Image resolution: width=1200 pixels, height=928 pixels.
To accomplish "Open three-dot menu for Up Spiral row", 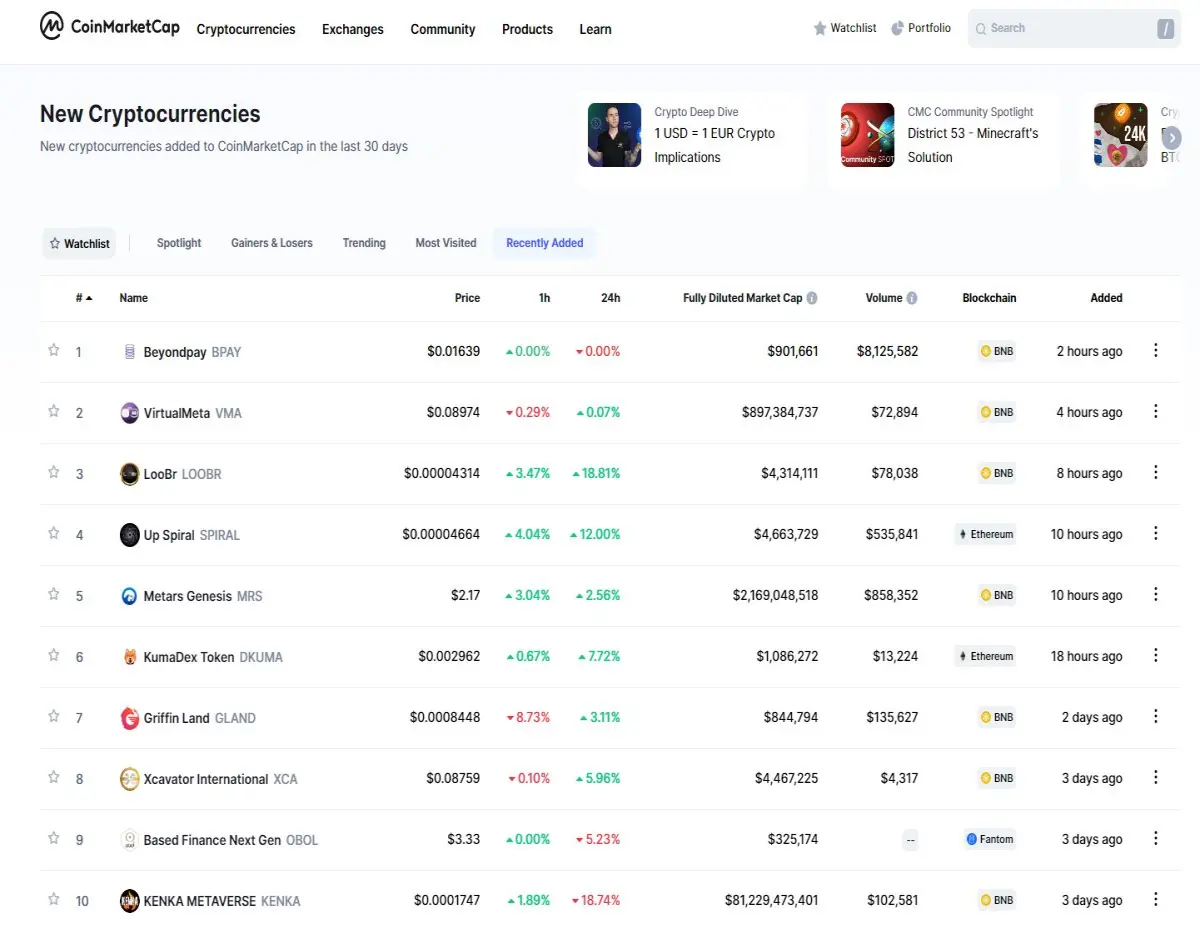I will tap(1156, 533).
